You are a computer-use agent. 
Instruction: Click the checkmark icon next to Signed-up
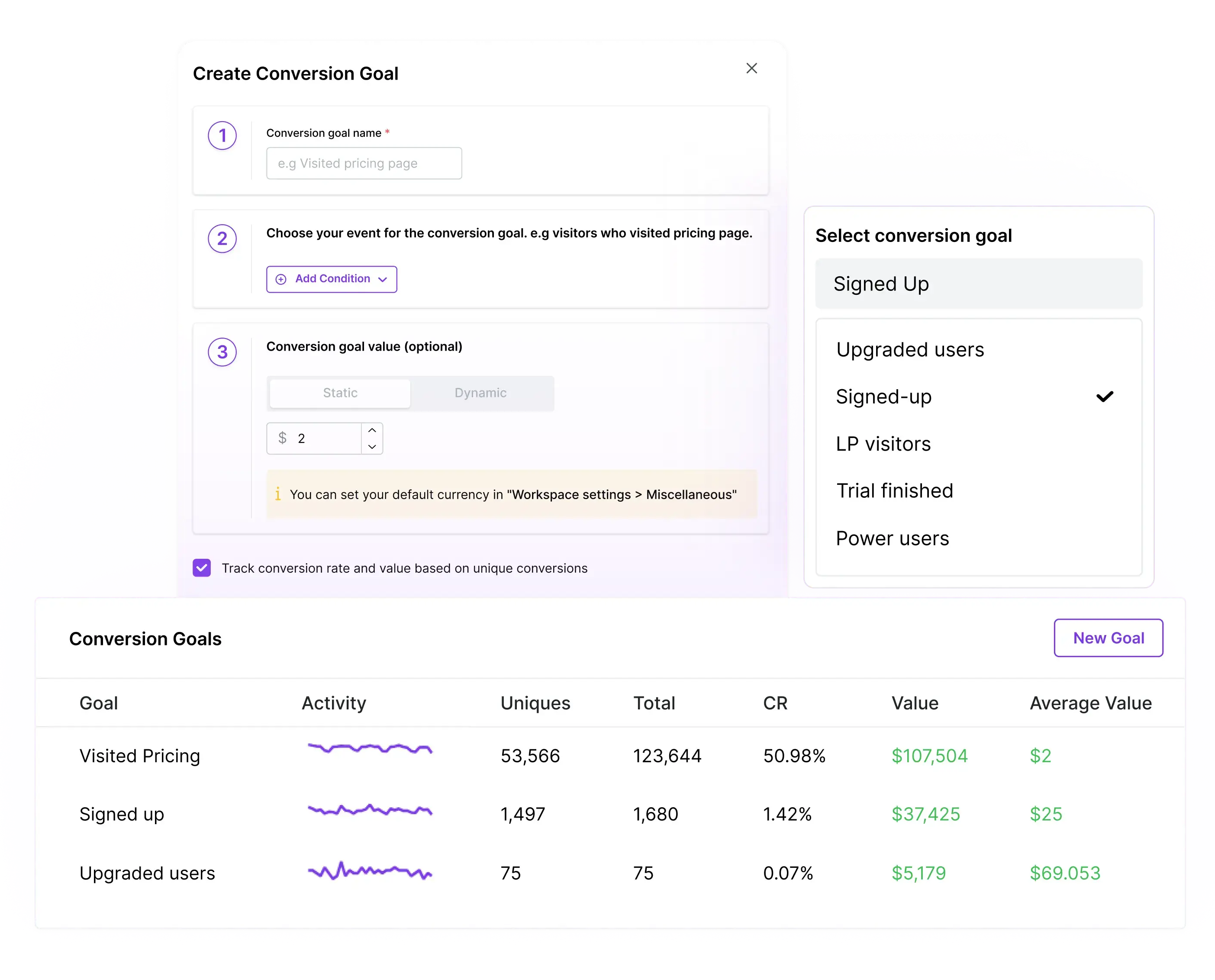tap(1105, 397)
